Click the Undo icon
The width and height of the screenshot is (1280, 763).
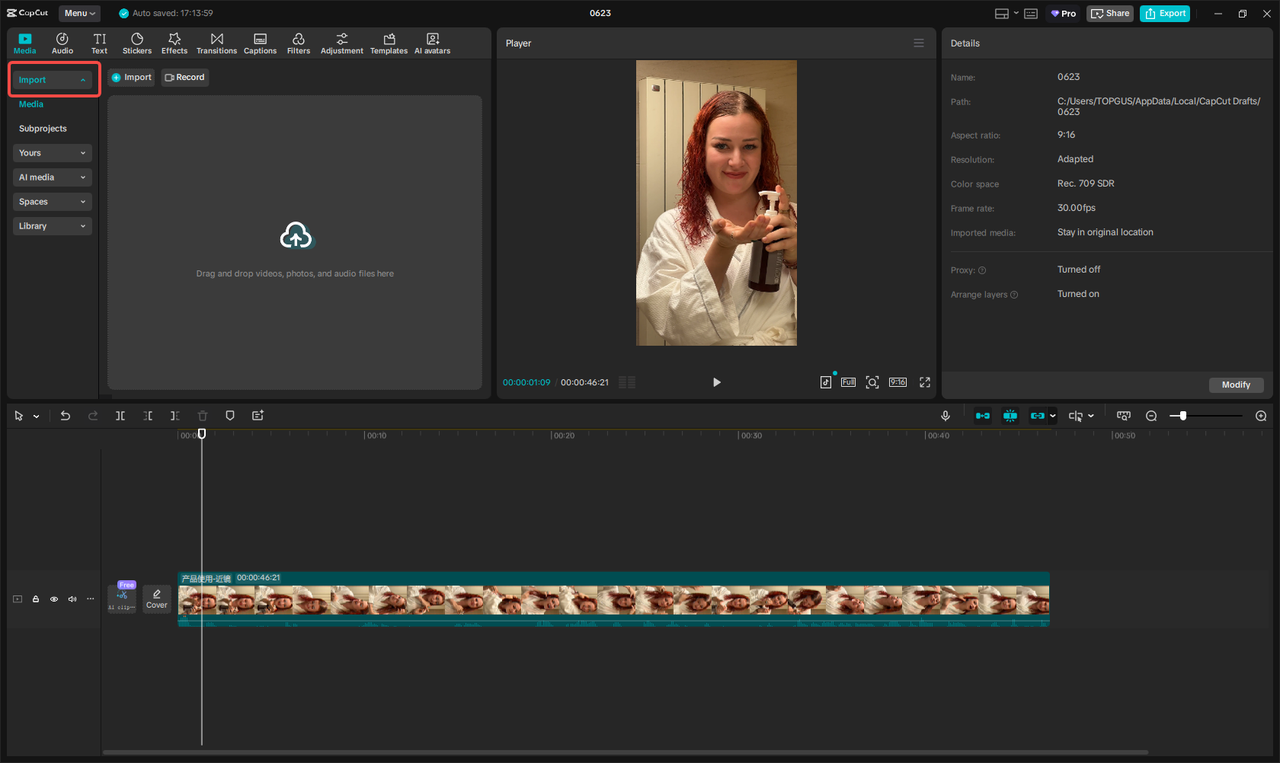coord(65,415)
